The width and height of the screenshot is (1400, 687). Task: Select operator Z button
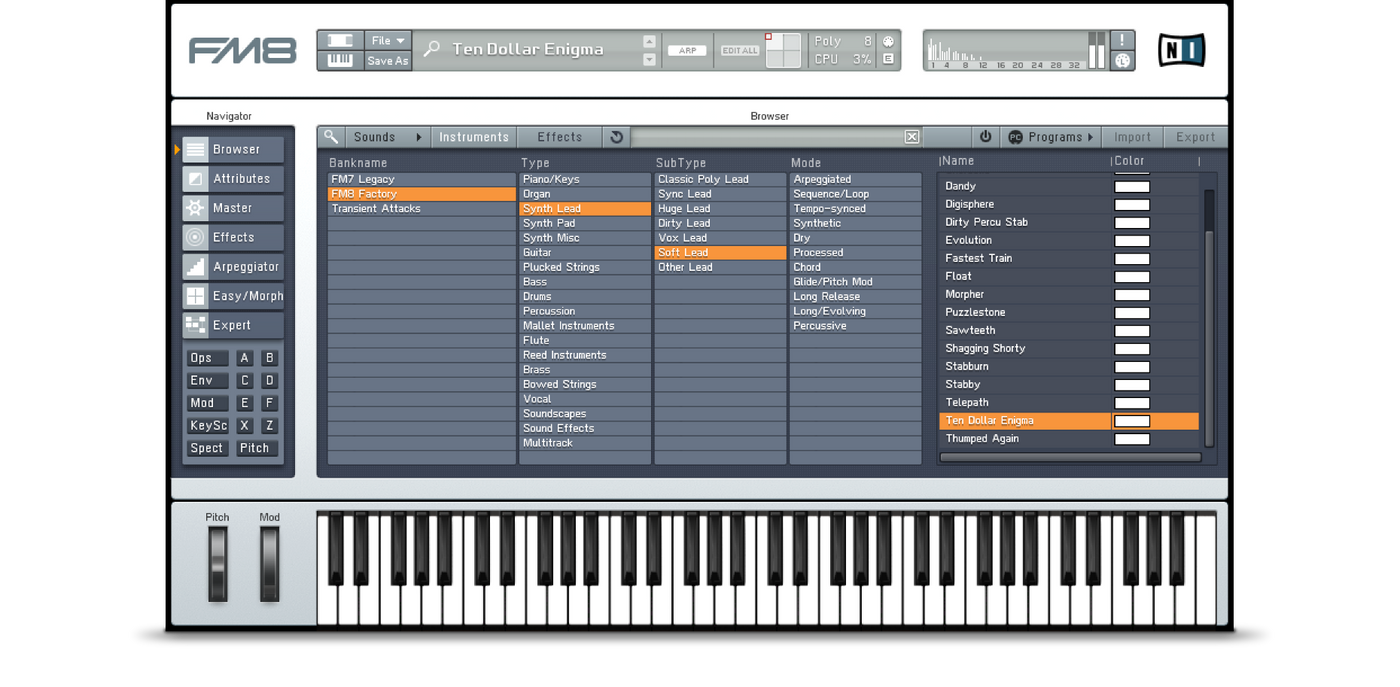tap(269, 426)
